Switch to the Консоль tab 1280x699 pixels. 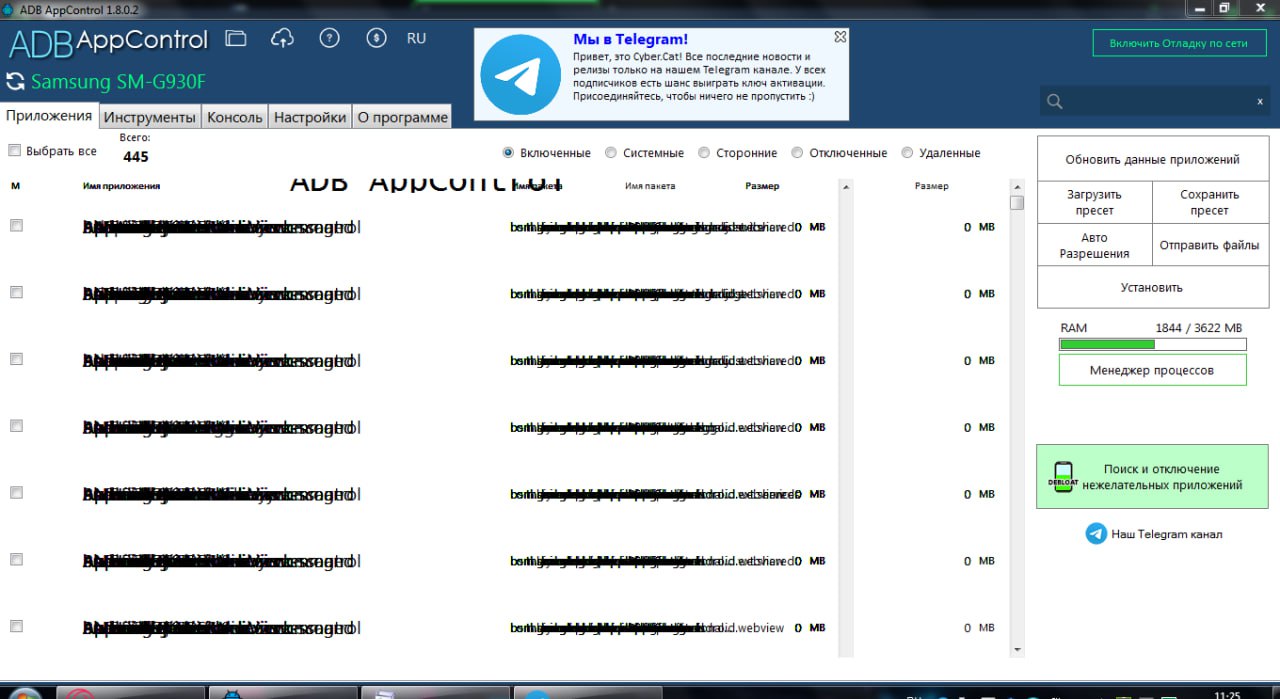[235, 117]
